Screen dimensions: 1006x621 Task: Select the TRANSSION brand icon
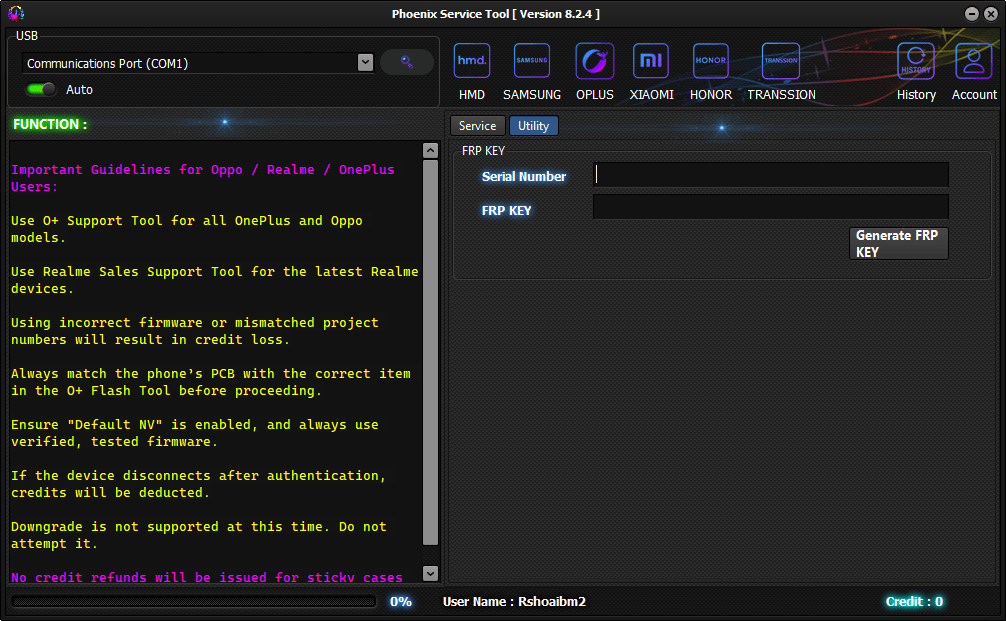pyautogui.click(x=780, y=61)
